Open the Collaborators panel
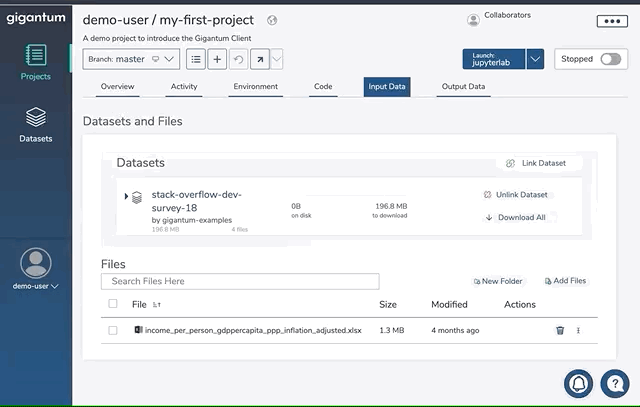The width and height of the screenshot is (640, 407). click(499, 18)
